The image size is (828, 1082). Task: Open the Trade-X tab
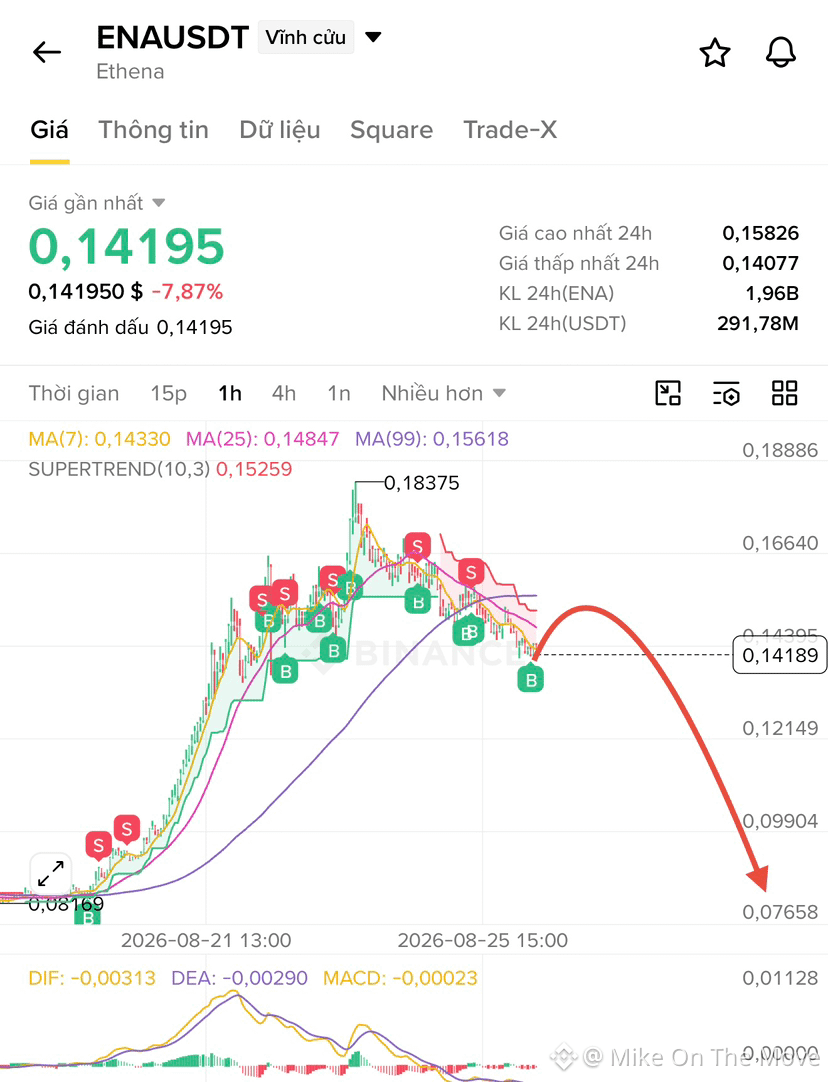tap(510, 130)
